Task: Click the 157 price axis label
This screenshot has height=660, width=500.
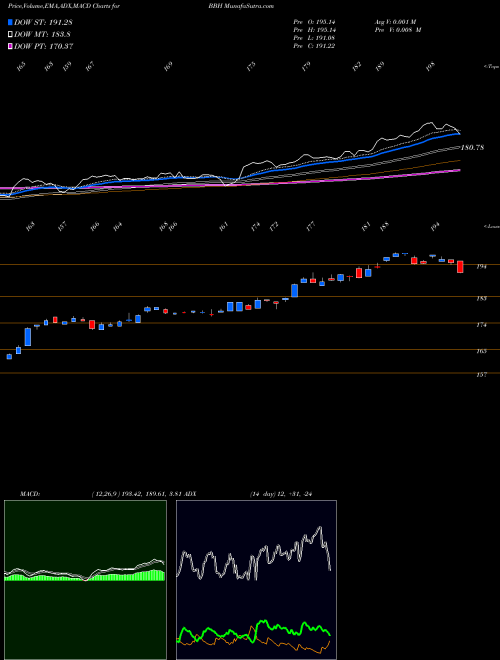Action: 481,375
